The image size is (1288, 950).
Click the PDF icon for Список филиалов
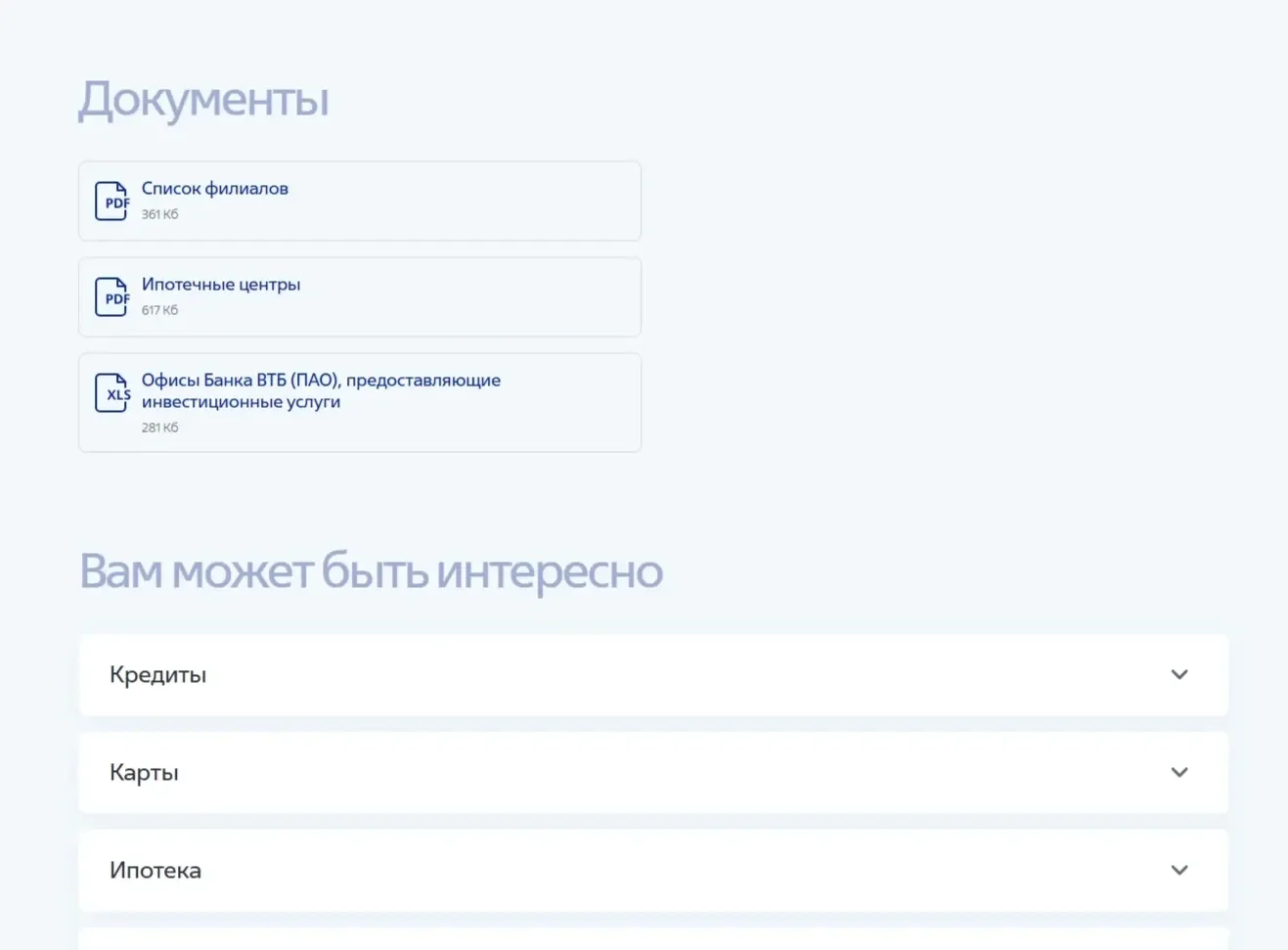pos(111,202)
